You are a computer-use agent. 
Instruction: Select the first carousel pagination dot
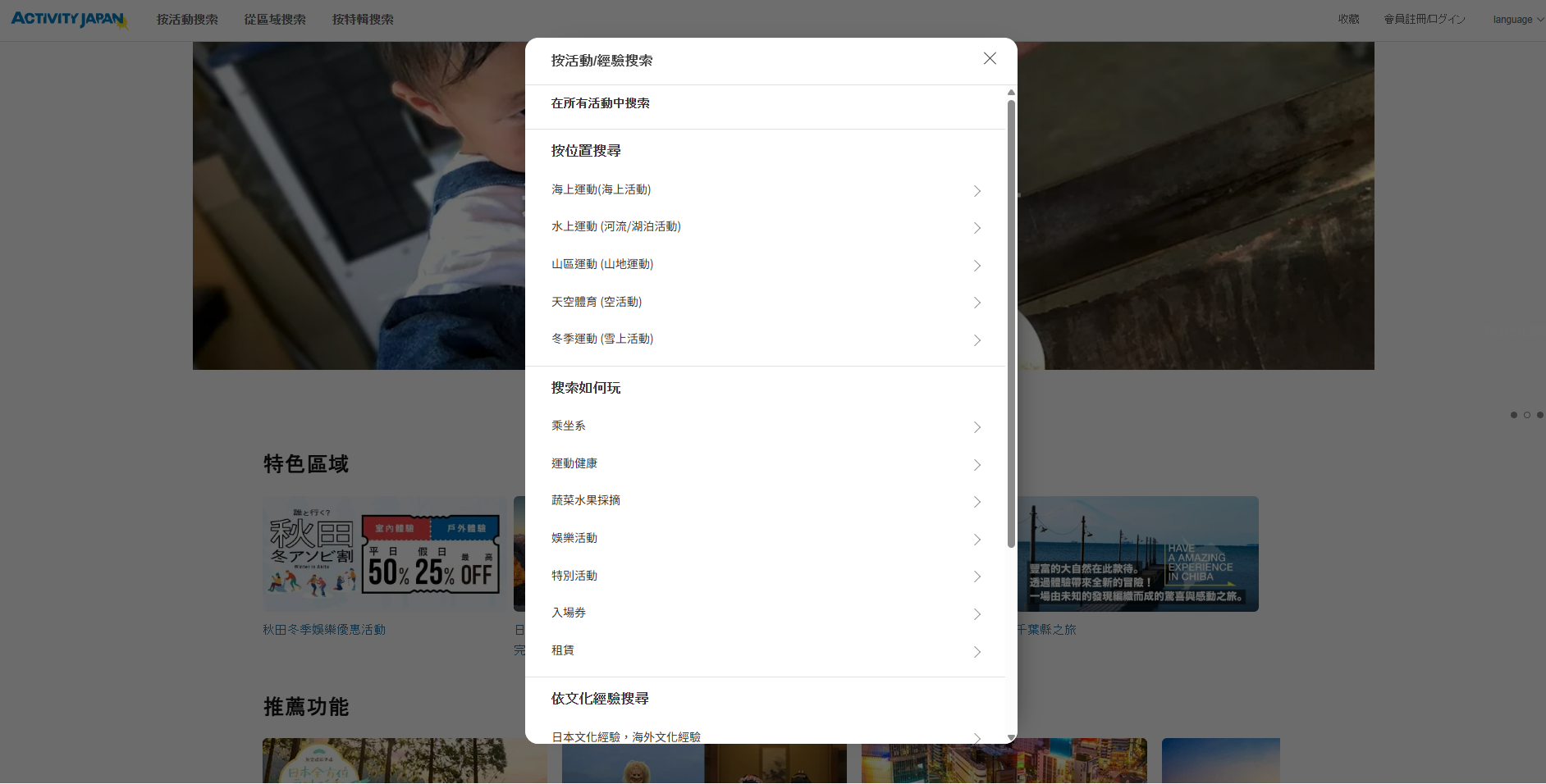[1514, 415]
